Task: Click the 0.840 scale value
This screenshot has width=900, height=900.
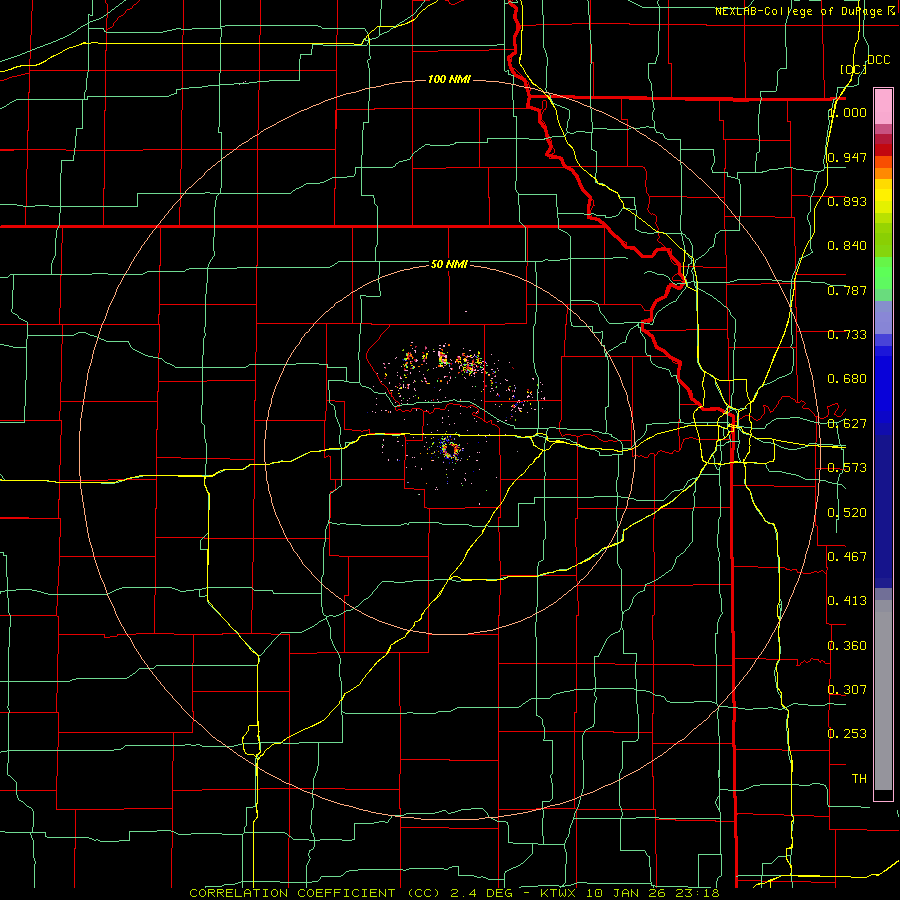Action: pos(847,246)
